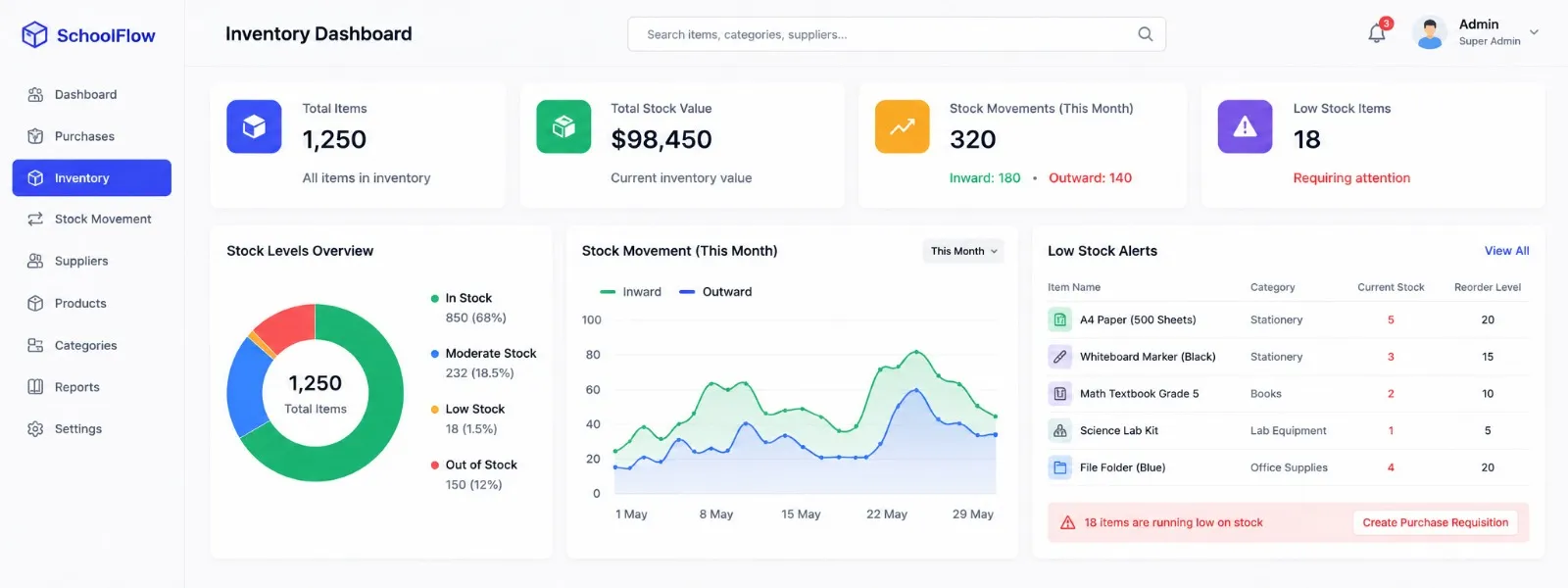Click Create Purchase Requisition button

point(1435,522)
